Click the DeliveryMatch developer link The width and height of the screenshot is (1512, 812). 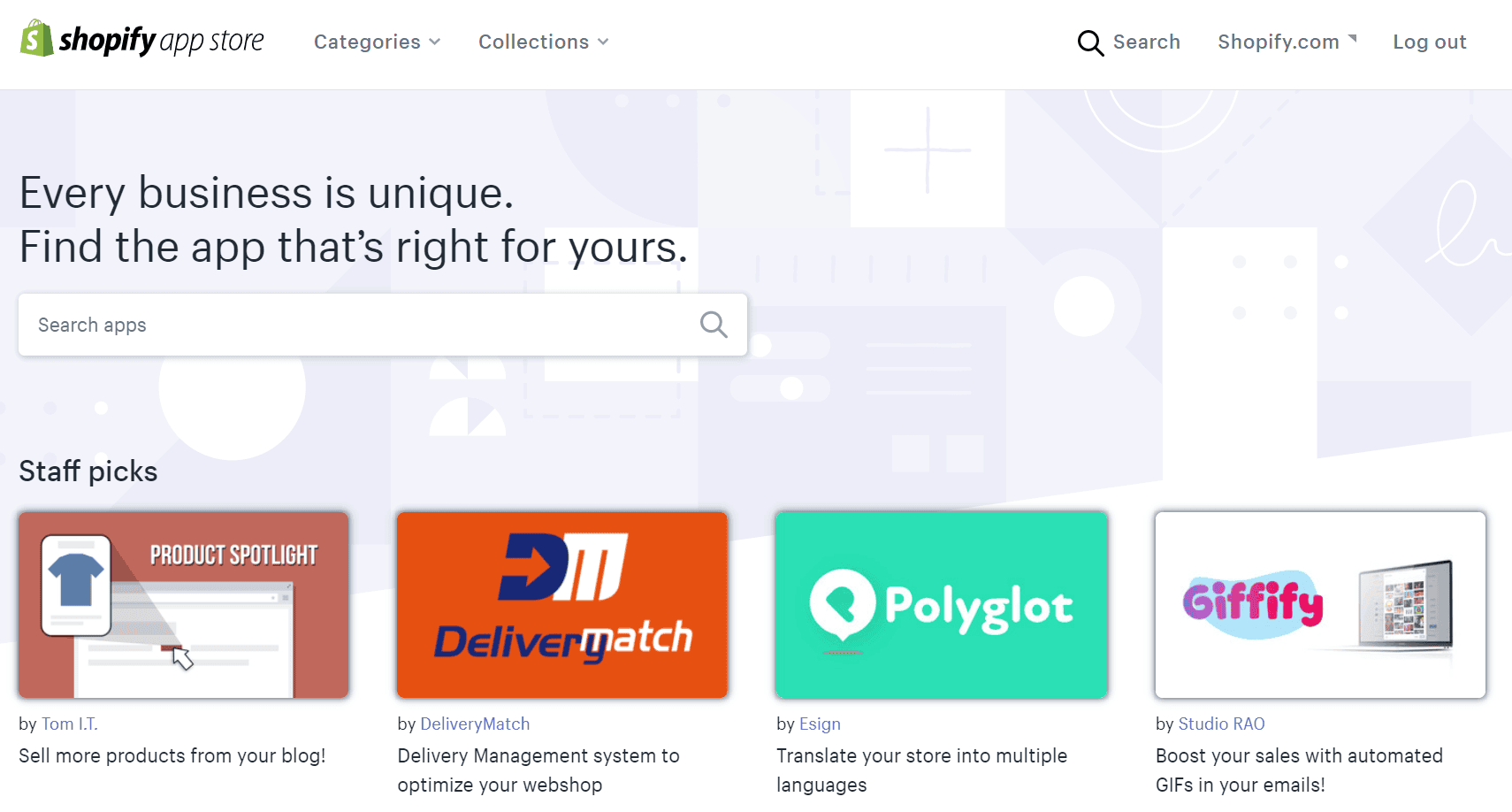(475, 724)
